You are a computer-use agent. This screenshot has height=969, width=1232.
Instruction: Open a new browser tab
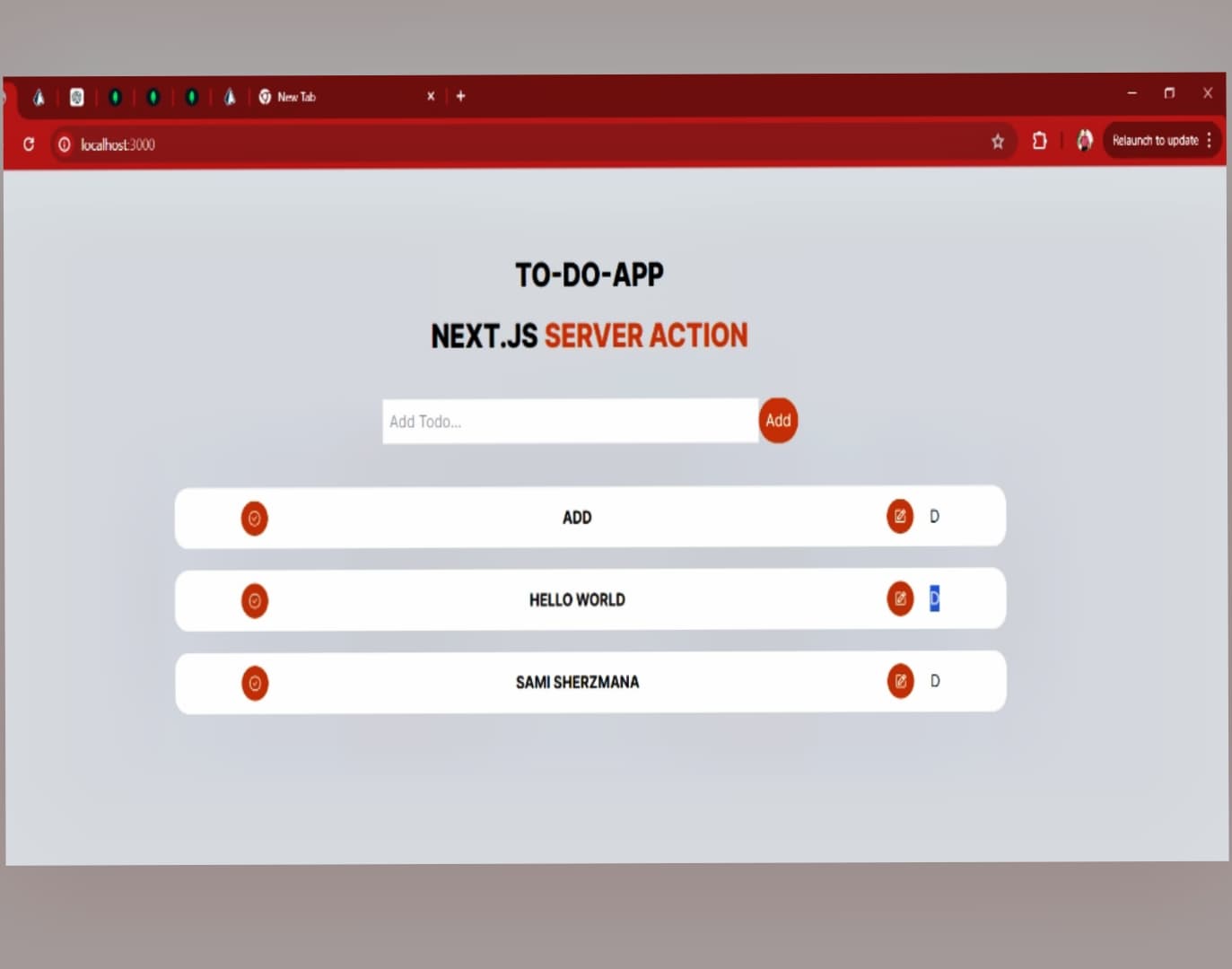pos(460,96)
